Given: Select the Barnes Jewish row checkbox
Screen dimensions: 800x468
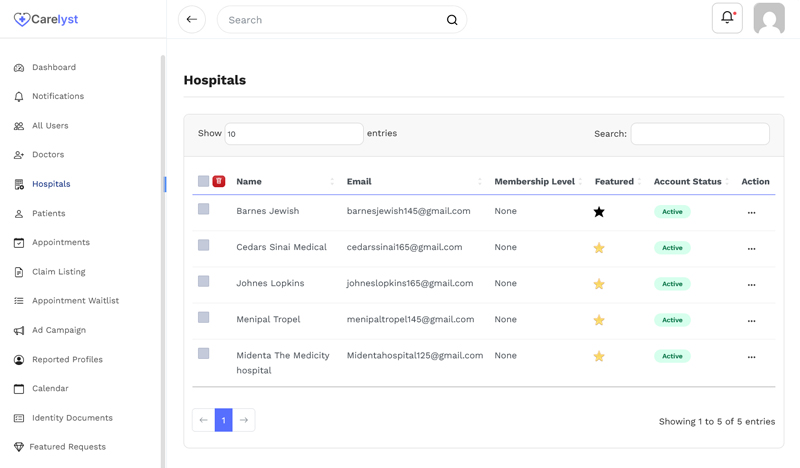Looking at the screenshot, I should pyautogui.click(x=204, y=209).
